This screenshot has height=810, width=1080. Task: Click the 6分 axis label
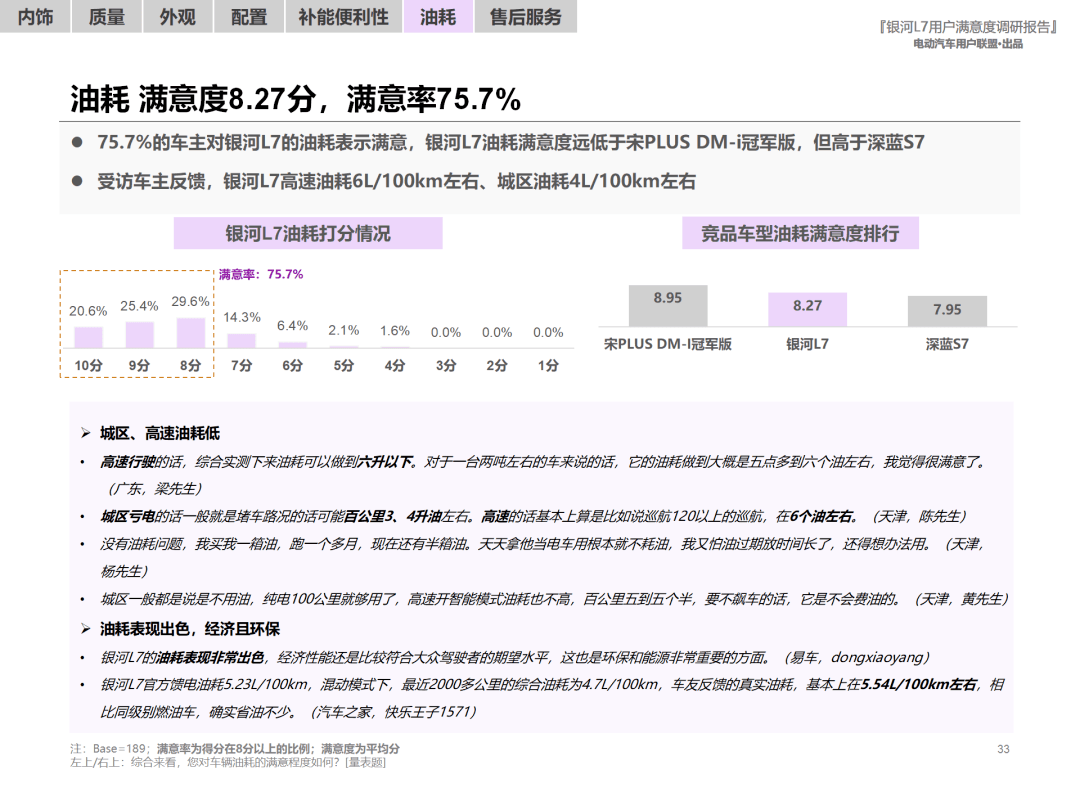(x=293, y=366)
